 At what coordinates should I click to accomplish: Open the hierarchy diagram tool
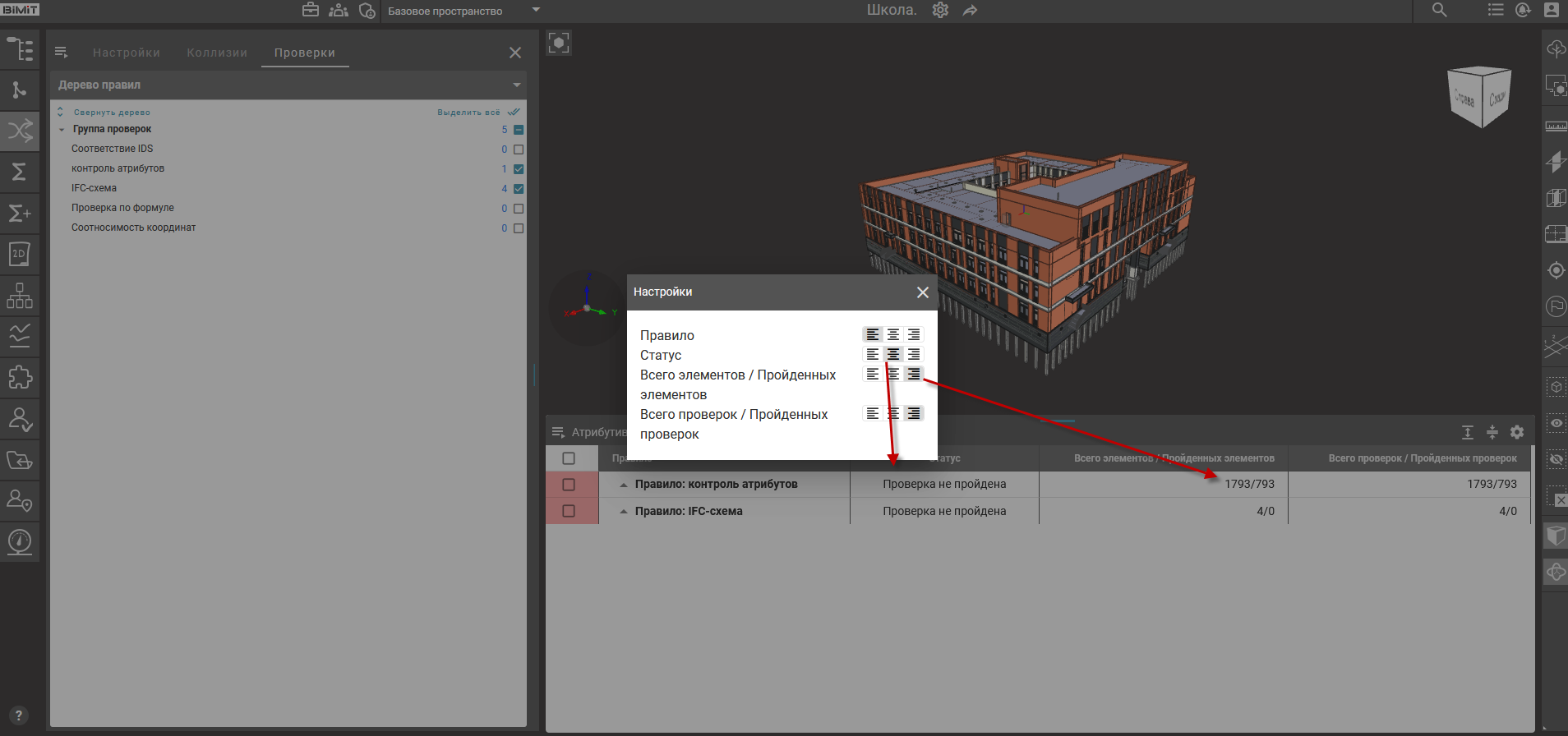[20, 295]
